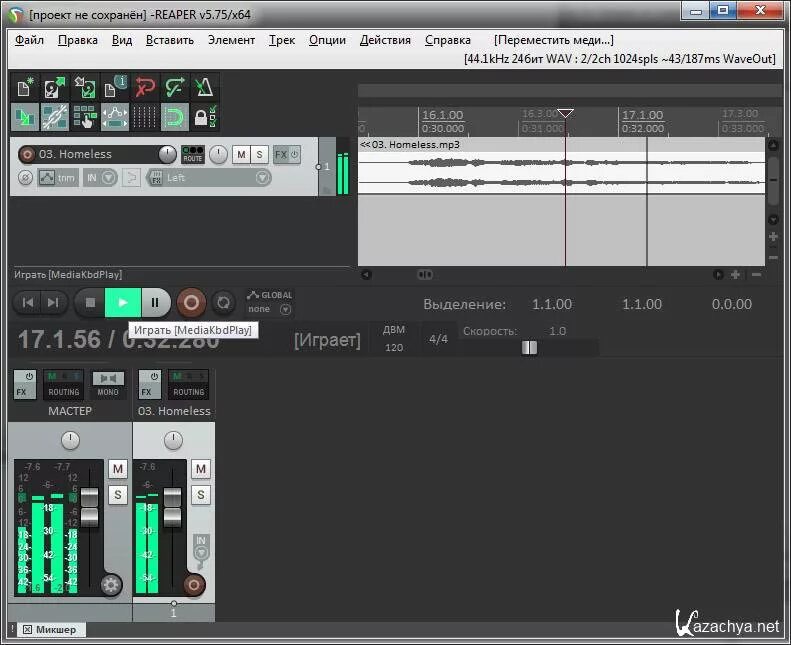Screen dimensions: 791x645
Task: Click the transport Record button
Action: point(191,303)
